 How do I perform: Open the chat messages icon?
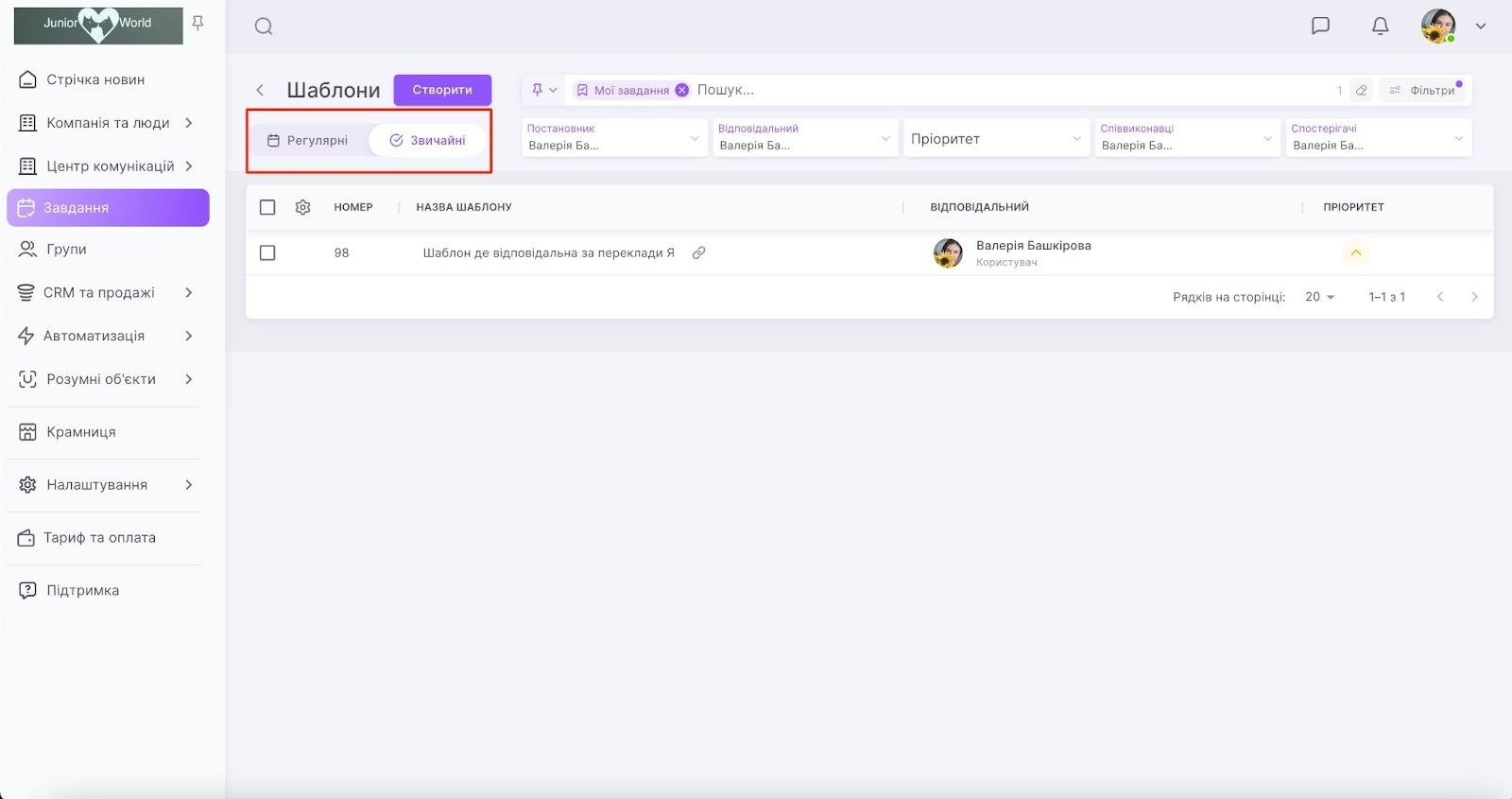[x=1320, y=26]
